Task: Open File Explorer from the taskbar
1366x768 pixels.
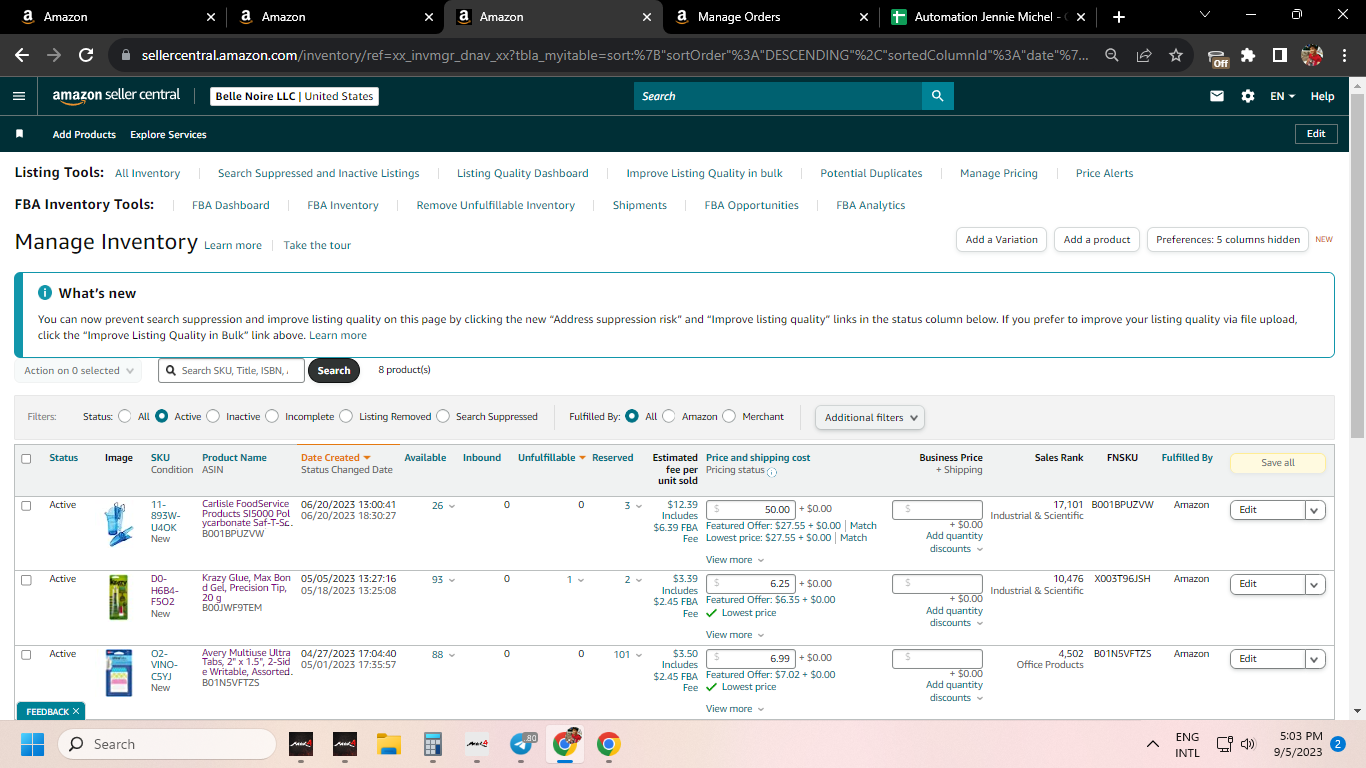Action: click(388, 744)
